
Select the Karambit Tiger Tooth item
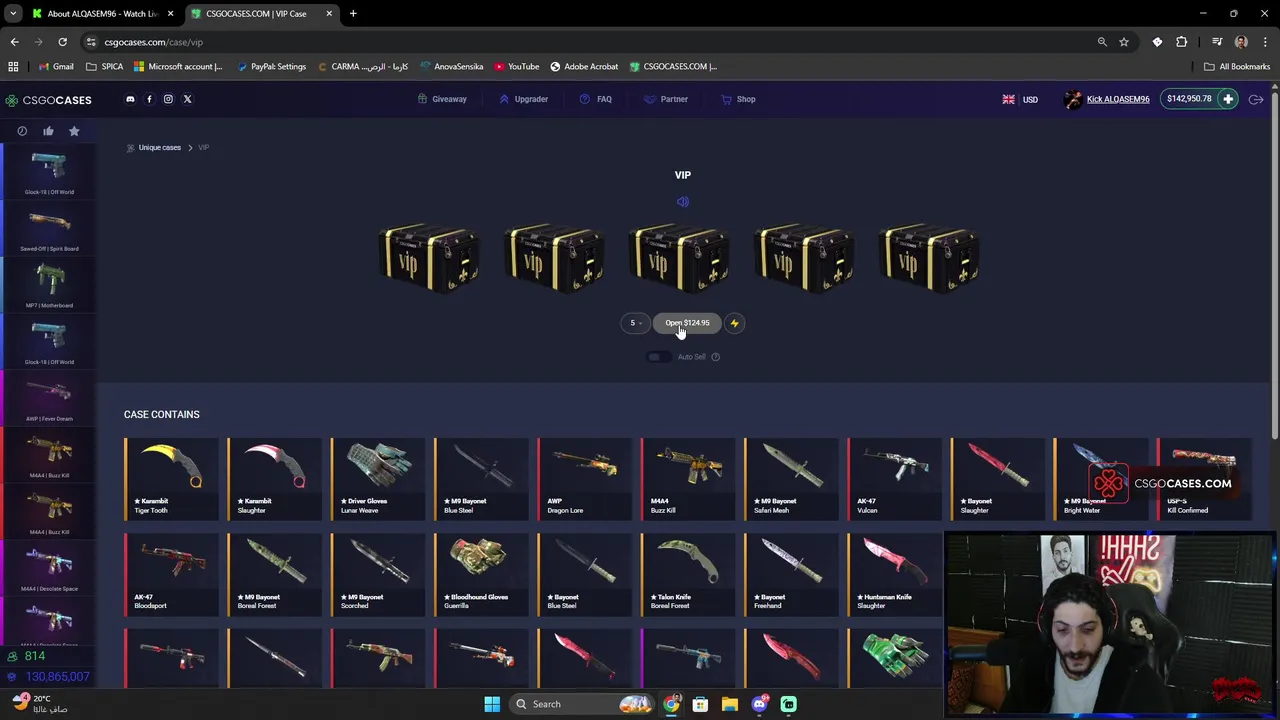tap(171, 479)
